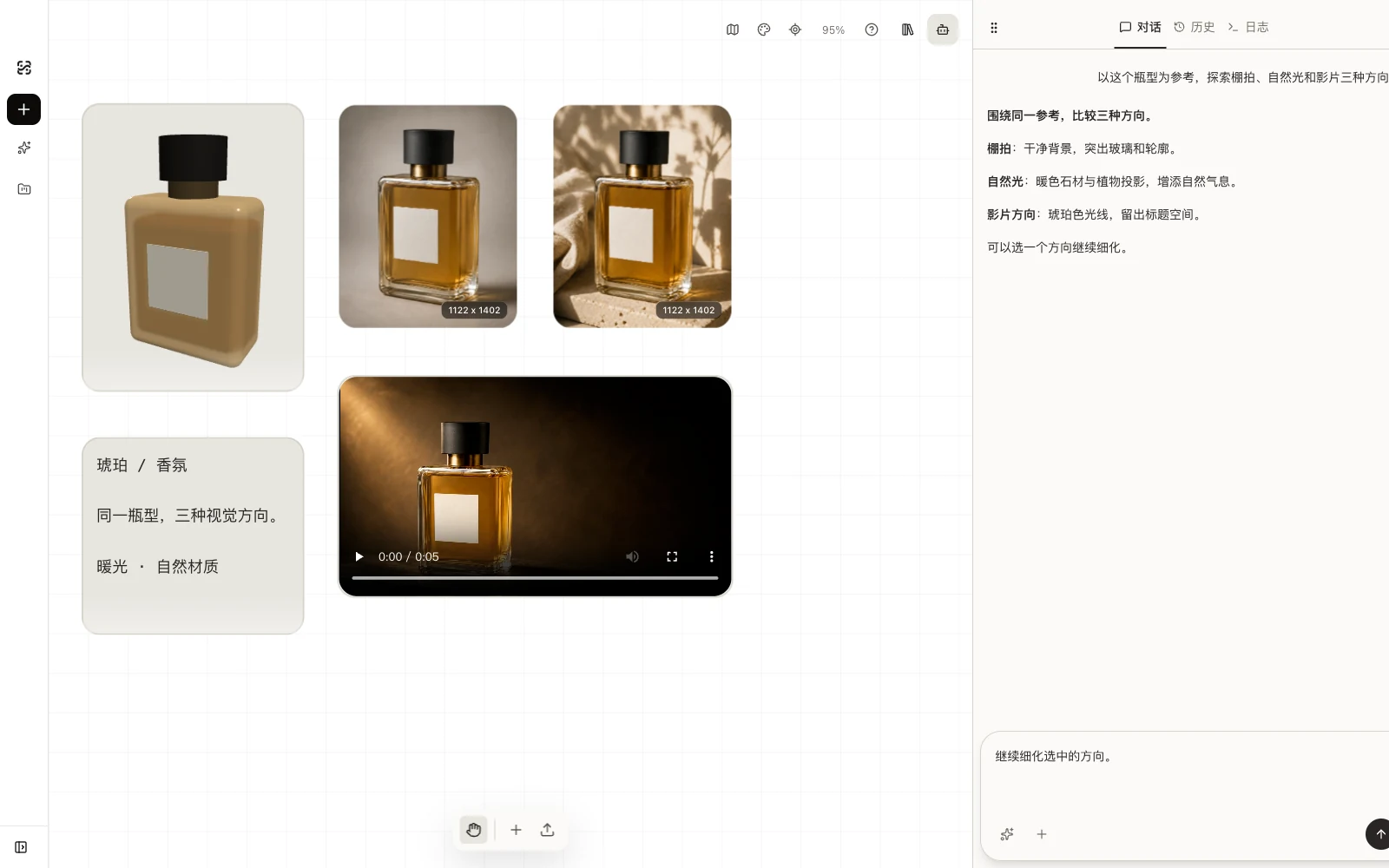The width and height of the screenshot is (1389, 868).
Task: Click the 1122 x 1402 label on studio image
Action: tap(474, 310)
